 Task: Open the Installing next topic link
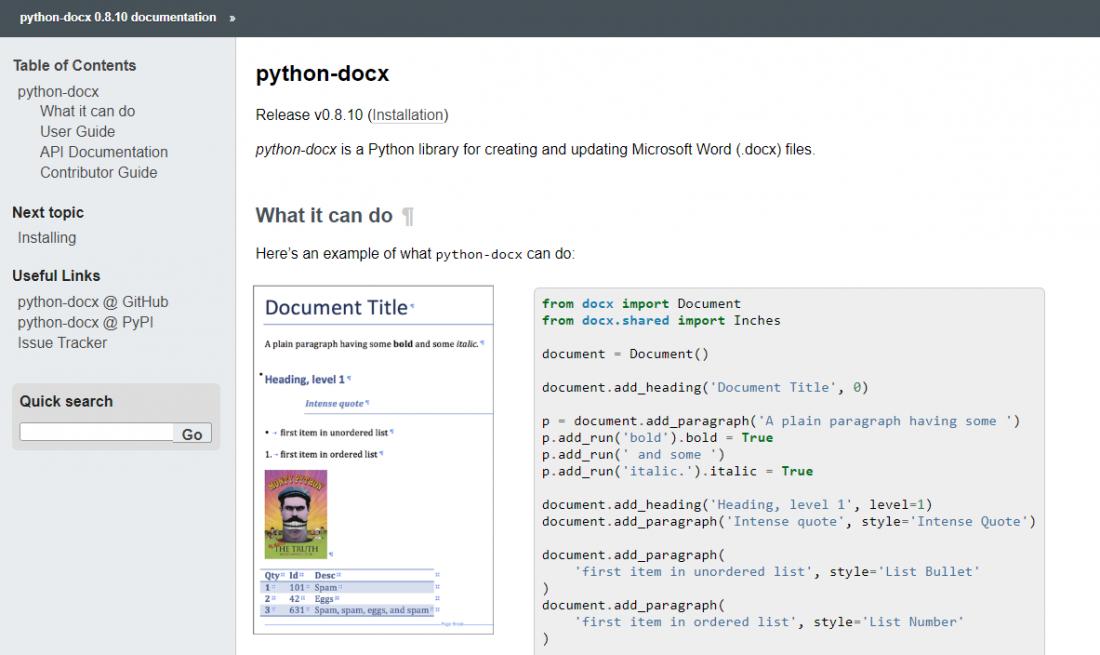(x=48, y=238)
